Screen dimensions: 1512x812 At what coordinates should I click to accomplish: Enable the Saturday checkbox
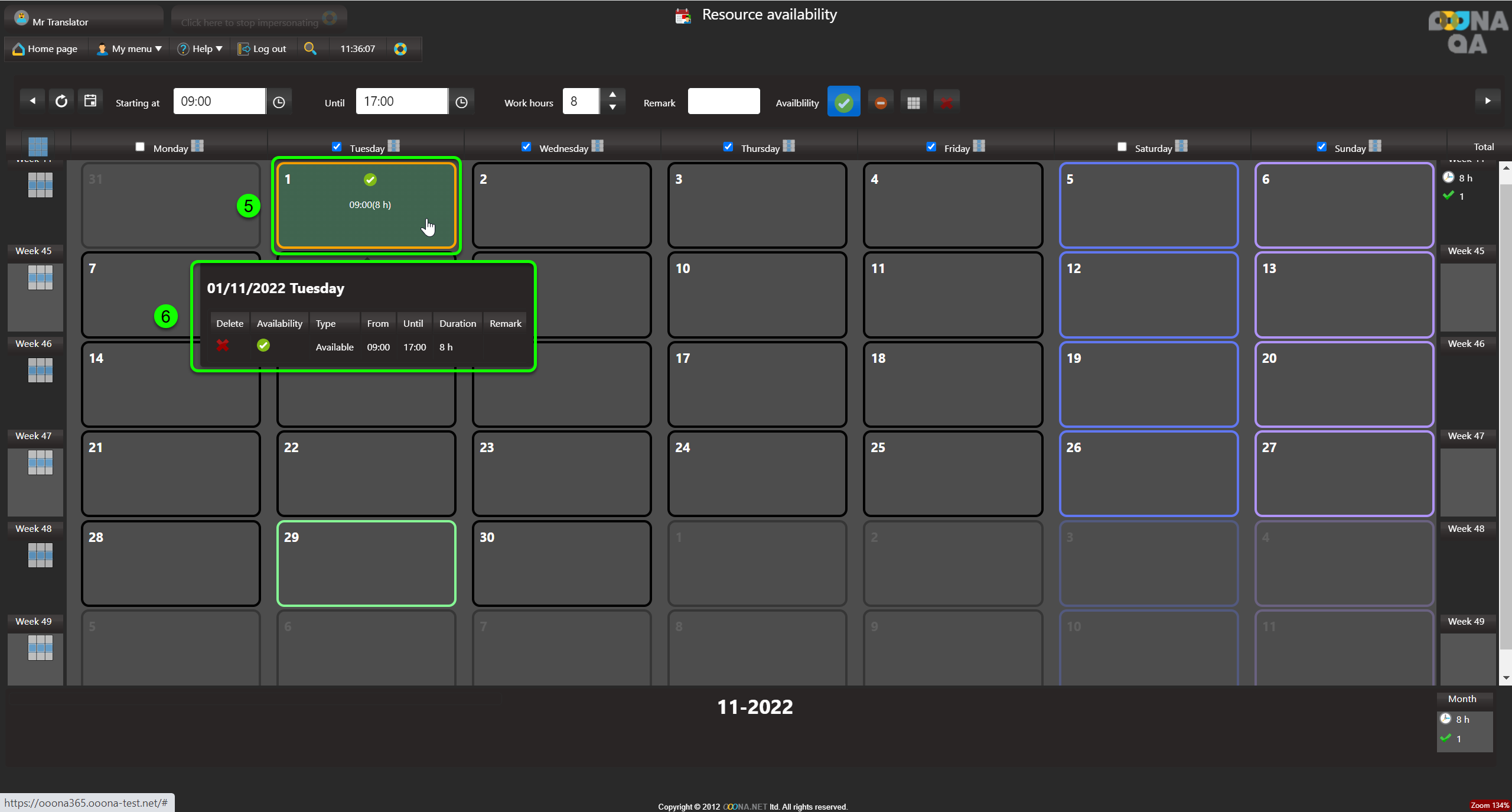[x=1122, y=147]
